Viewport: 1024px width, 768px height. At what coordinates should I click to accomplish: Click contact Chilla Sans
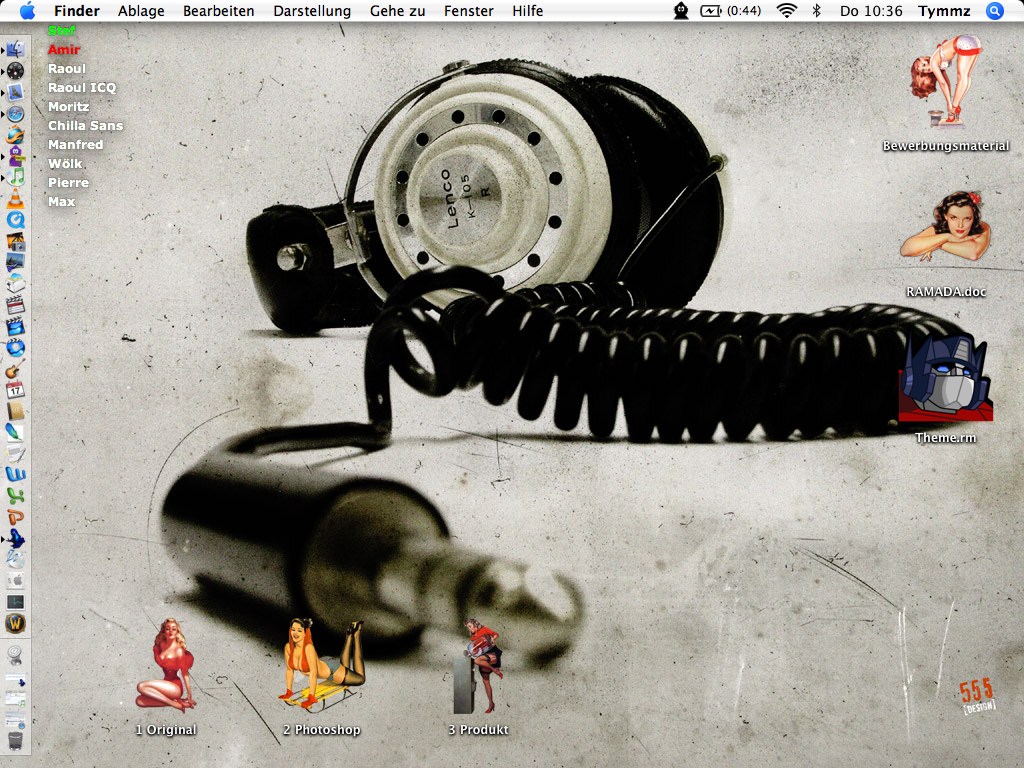(86, 125)
